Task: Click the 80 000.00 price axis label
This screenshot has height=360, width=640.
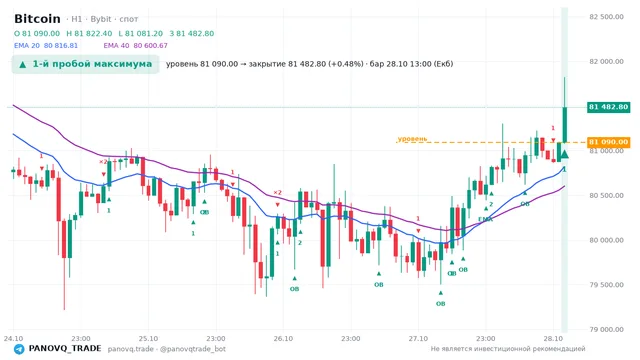Action: [x=607, y=240]
